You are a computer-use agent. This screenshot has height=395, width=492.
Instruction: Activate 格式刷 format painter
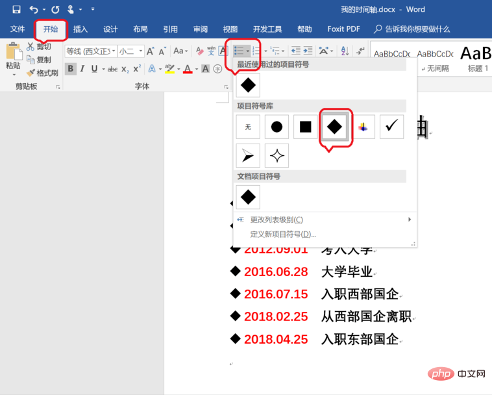tap(43, 73)
